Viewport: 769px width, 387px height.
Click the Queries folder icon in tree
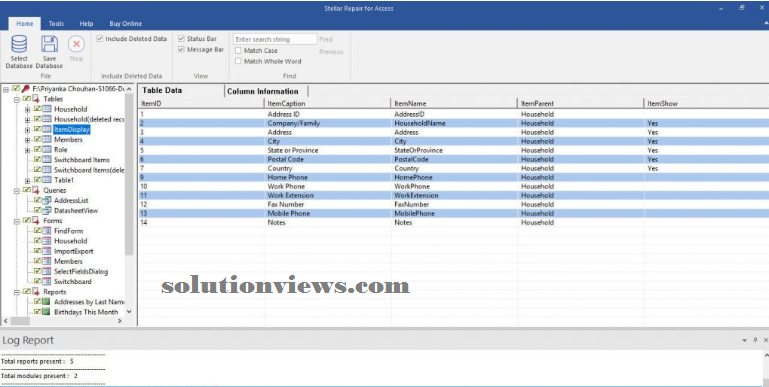point(36,190)
